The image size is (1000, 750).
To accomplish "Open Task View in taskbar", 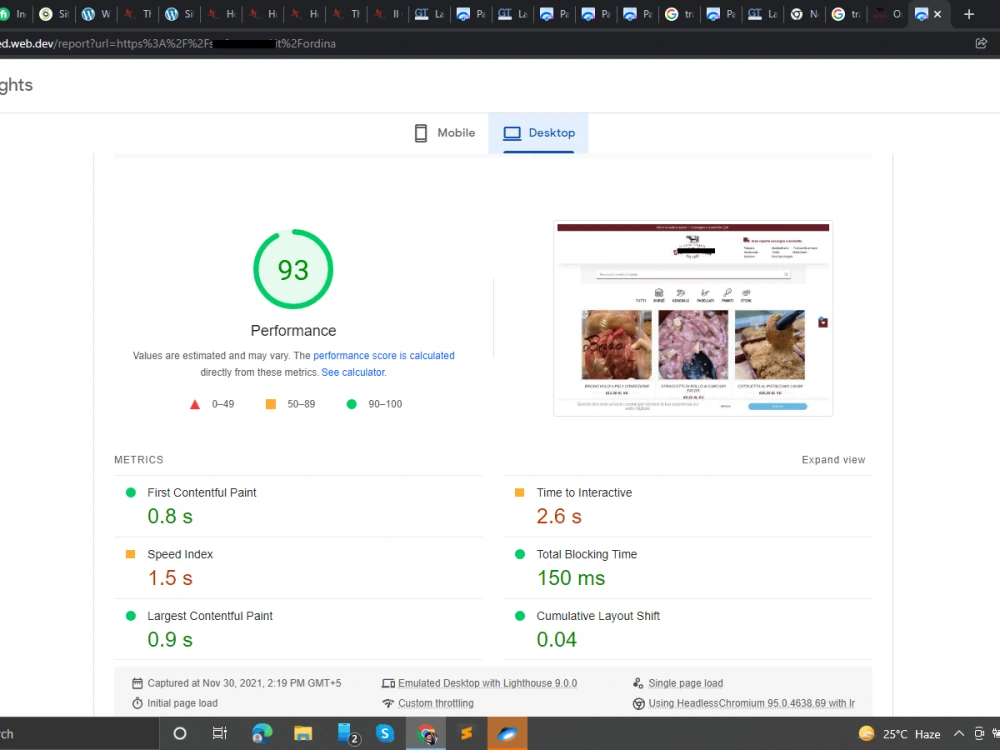I will [x=219, y=733].
